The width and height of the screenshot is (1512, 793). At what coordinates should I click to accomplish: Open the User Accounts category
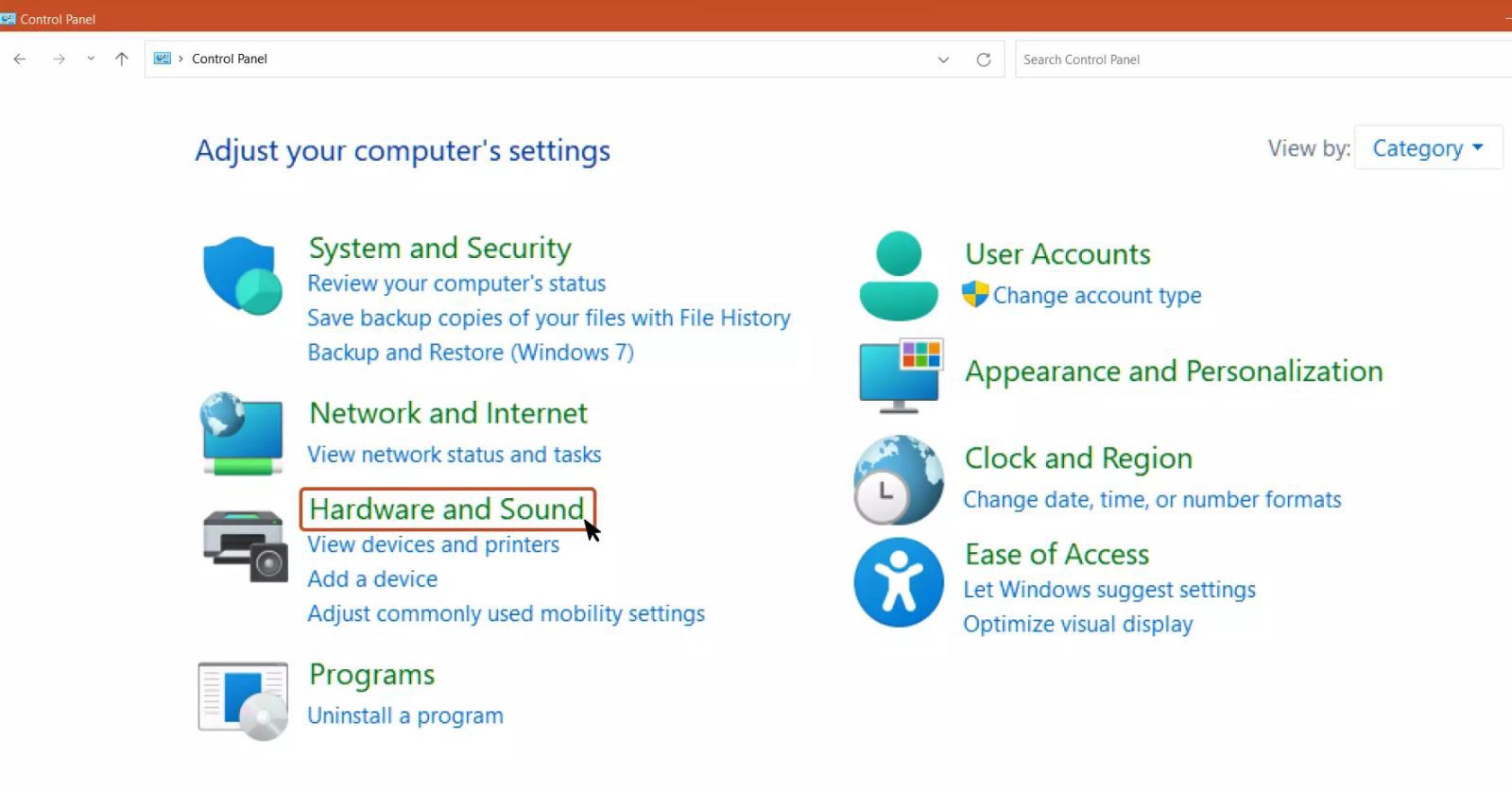(x=1058, y=254)
